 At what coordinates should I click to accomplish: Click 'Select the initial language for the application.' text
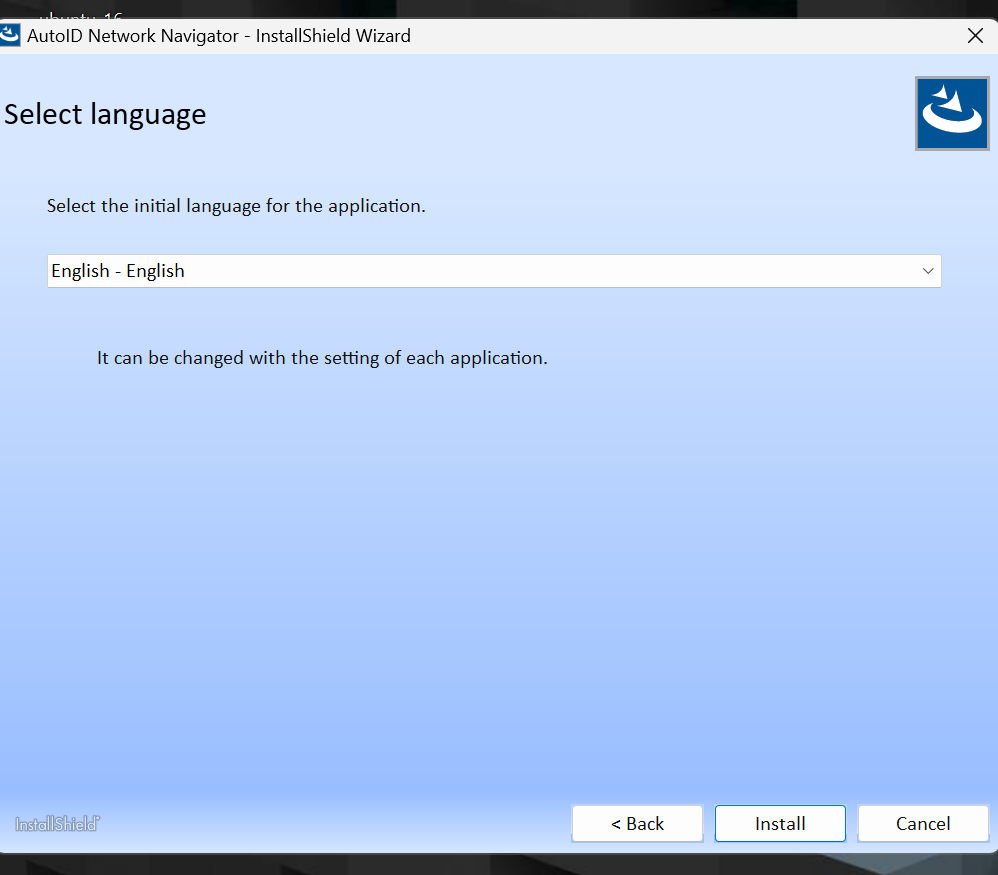tap(236, 206)
